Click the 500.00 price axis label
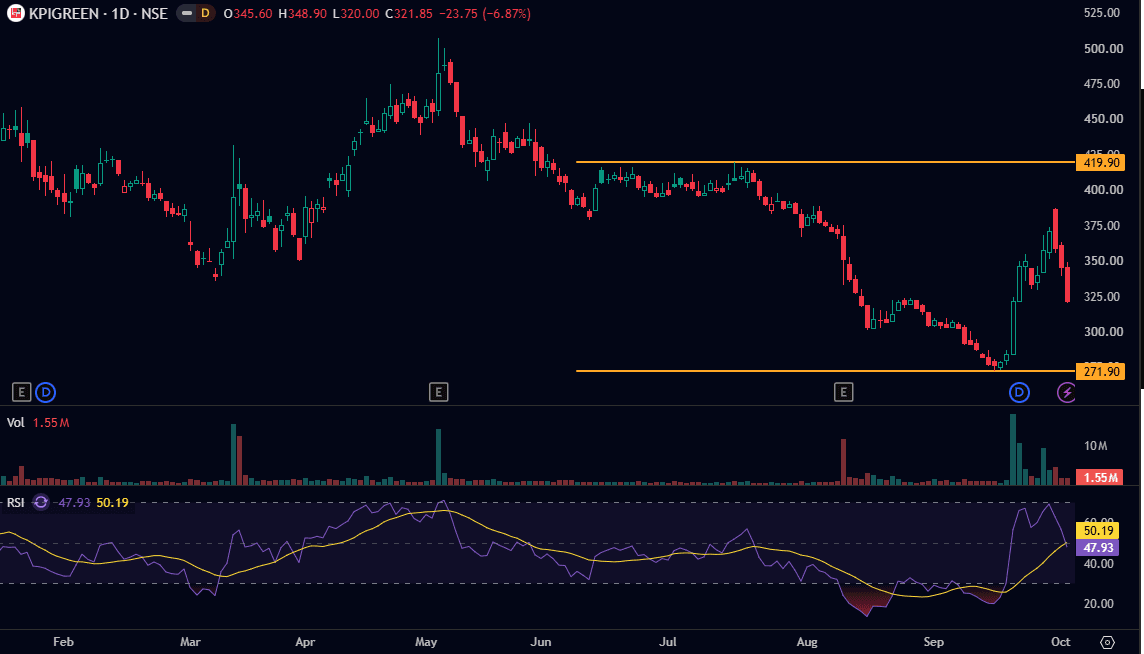The width and height of the screenshot is (1144, 654). click(x=1103, y=49)
